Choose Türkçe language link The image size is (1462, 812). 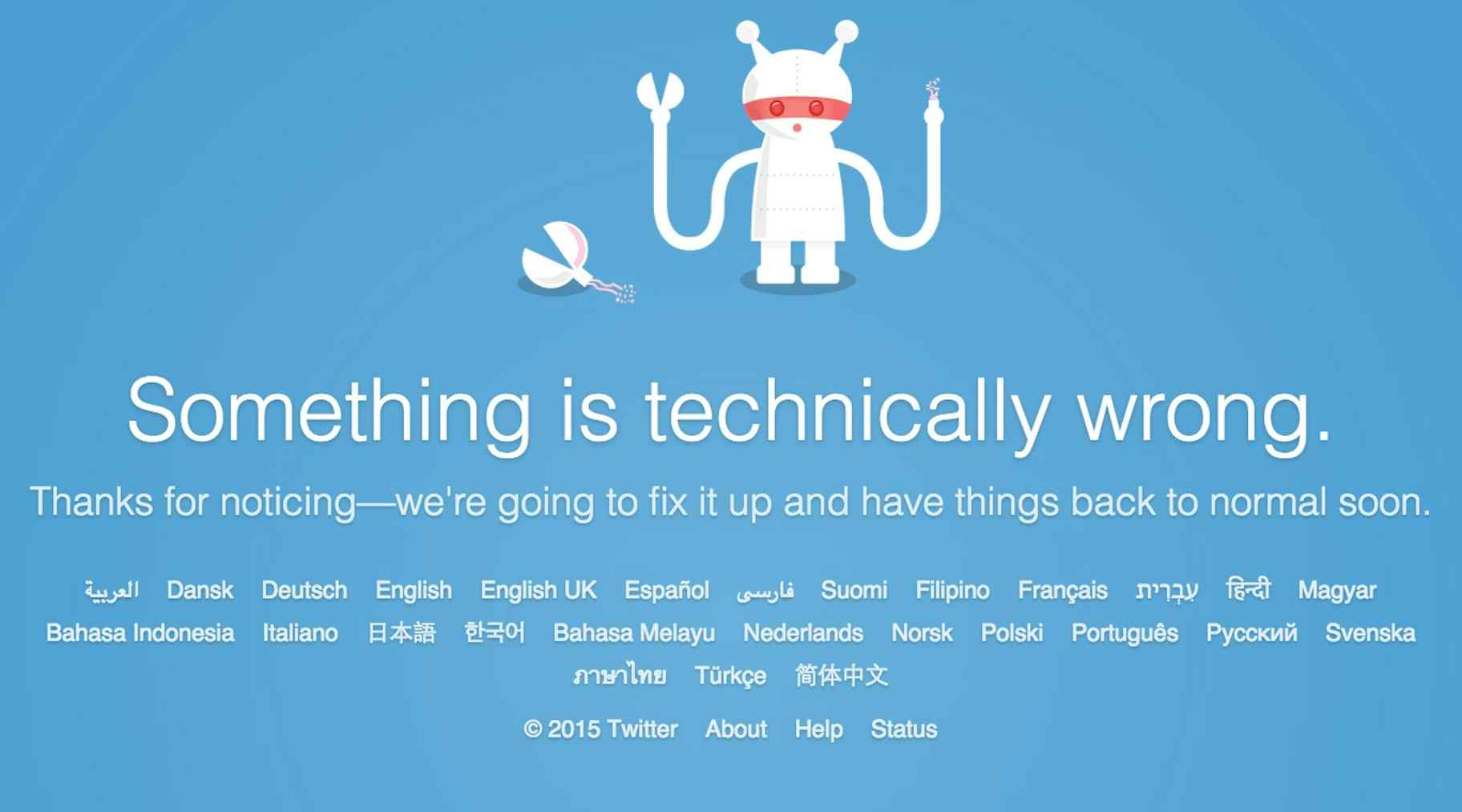pos(730,676)
